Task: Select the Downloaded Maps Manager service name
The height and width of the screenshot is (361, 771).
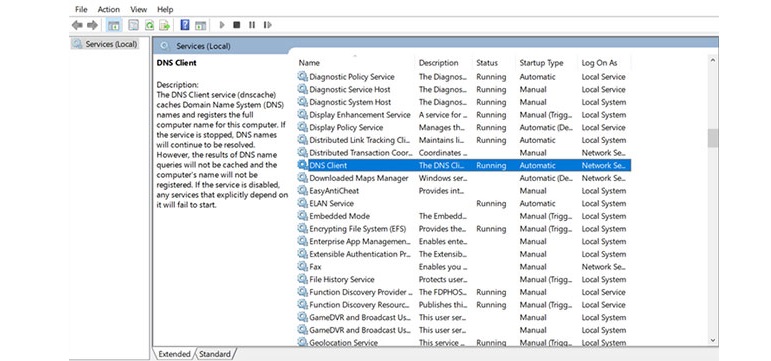Action: pos(358,178)
